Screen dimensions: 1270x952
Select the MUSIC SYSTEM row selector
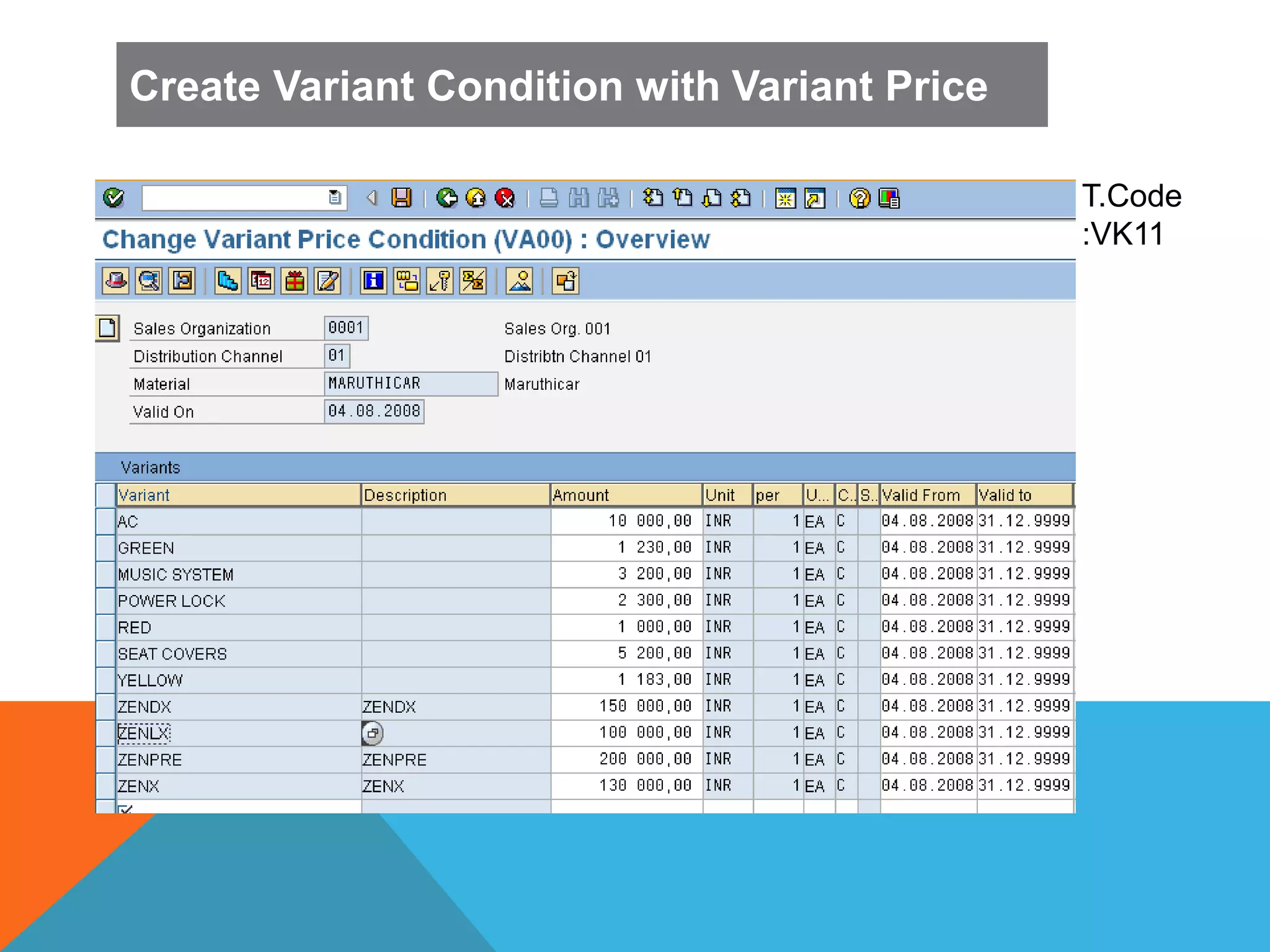106,575
